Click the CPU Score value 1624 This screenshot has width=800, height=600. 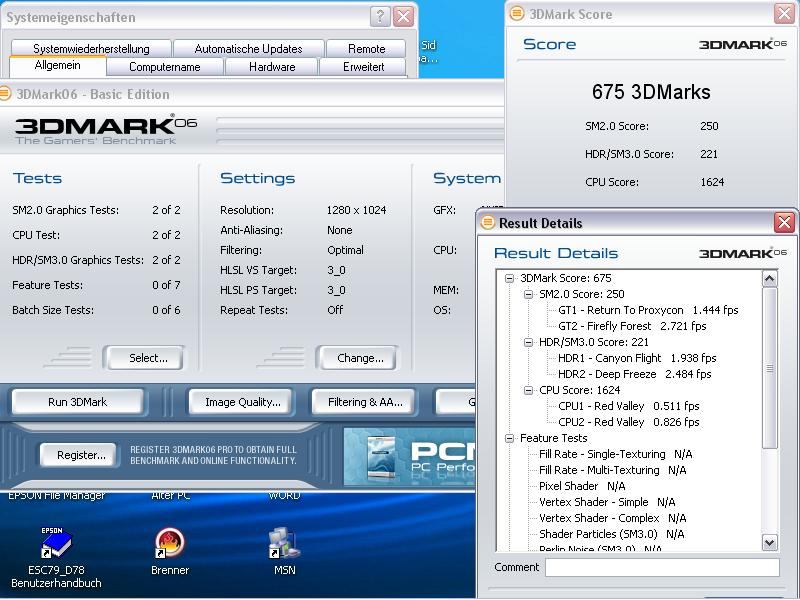click(x=712, y=182)
